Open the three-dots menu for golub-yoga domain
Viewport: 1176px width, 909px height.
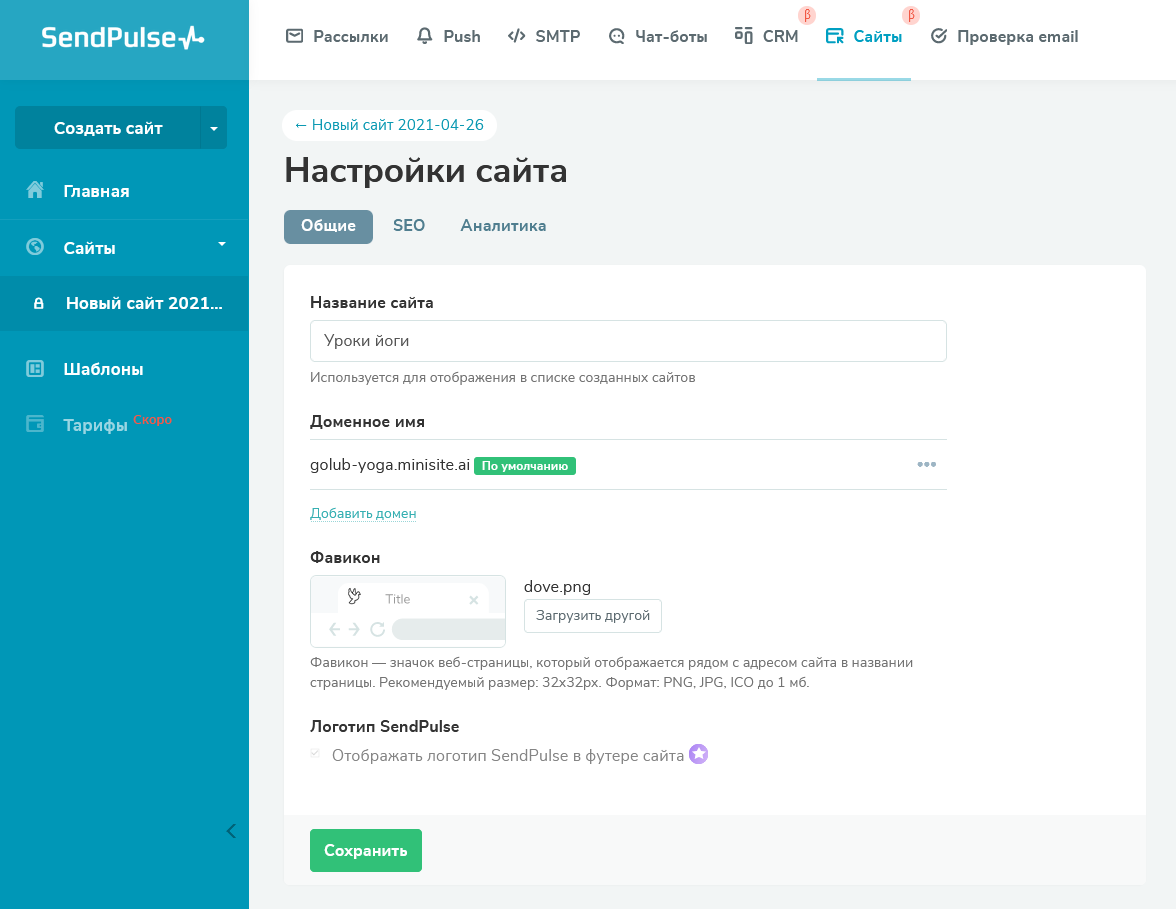926,464
